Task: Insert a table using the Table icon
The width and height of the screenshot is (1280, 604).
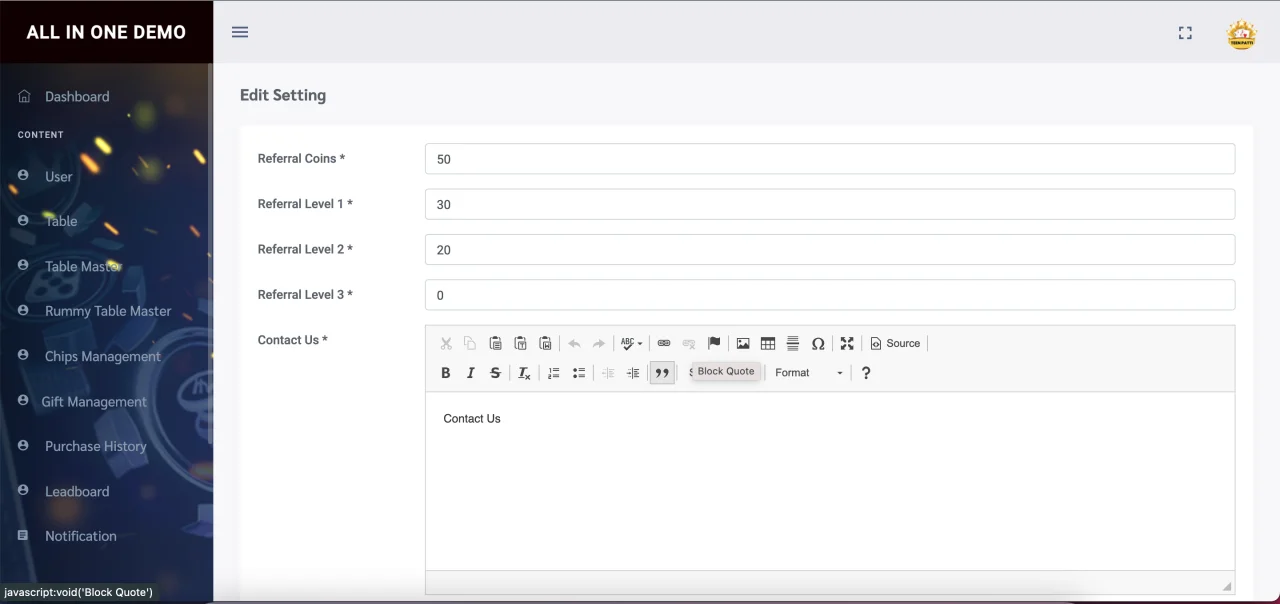Action: (x=768, y=343)
